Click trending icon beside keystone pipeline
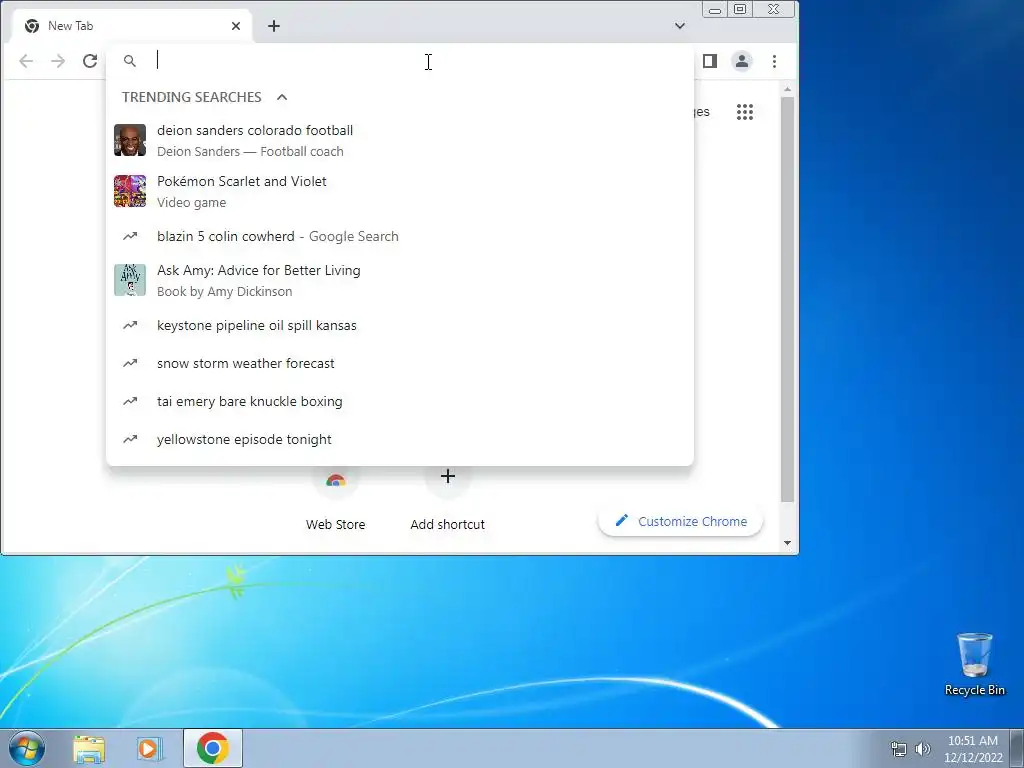 (x=130, y=325)
